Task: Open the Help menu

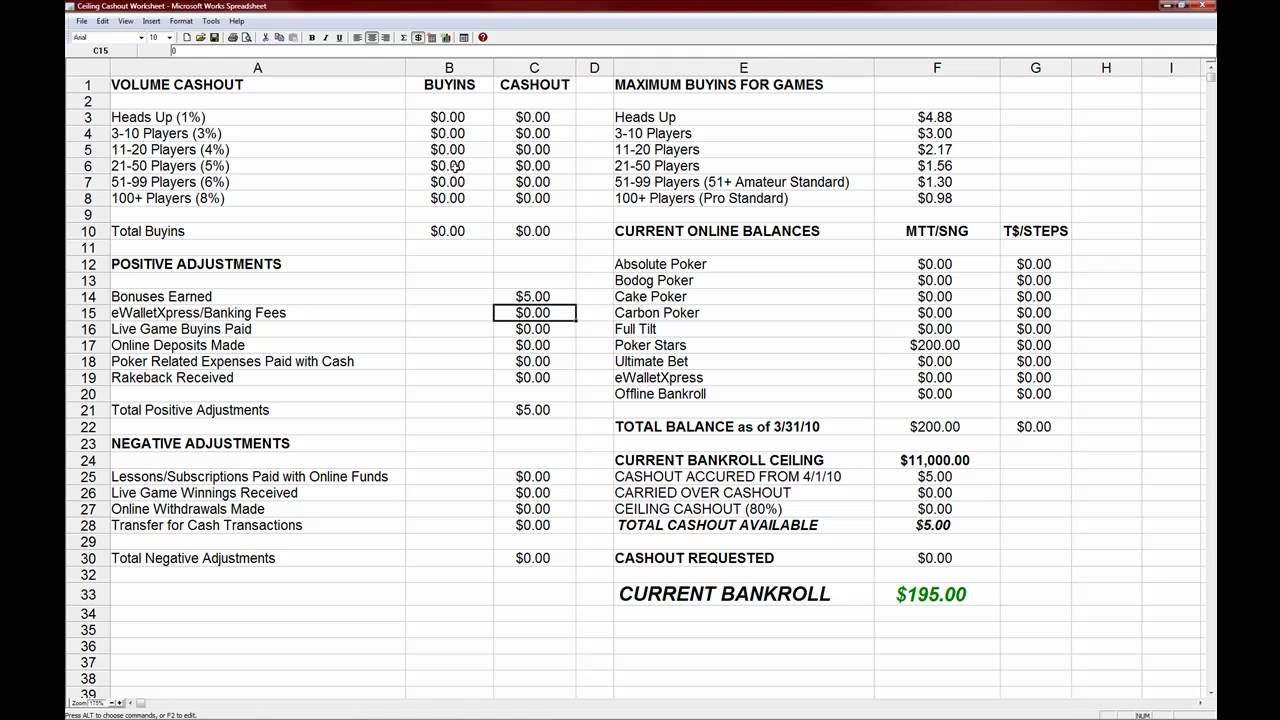Action: (x=237, y=21)
